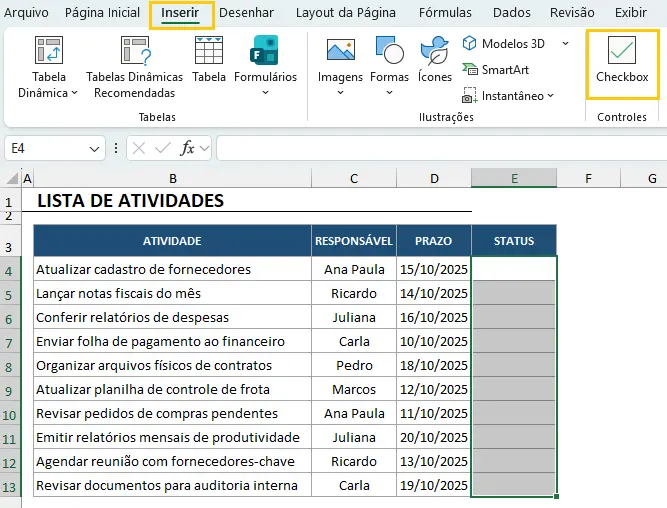Switch to the Fórmulas tab
Screen dimensions: 667x508
(446, 13)
